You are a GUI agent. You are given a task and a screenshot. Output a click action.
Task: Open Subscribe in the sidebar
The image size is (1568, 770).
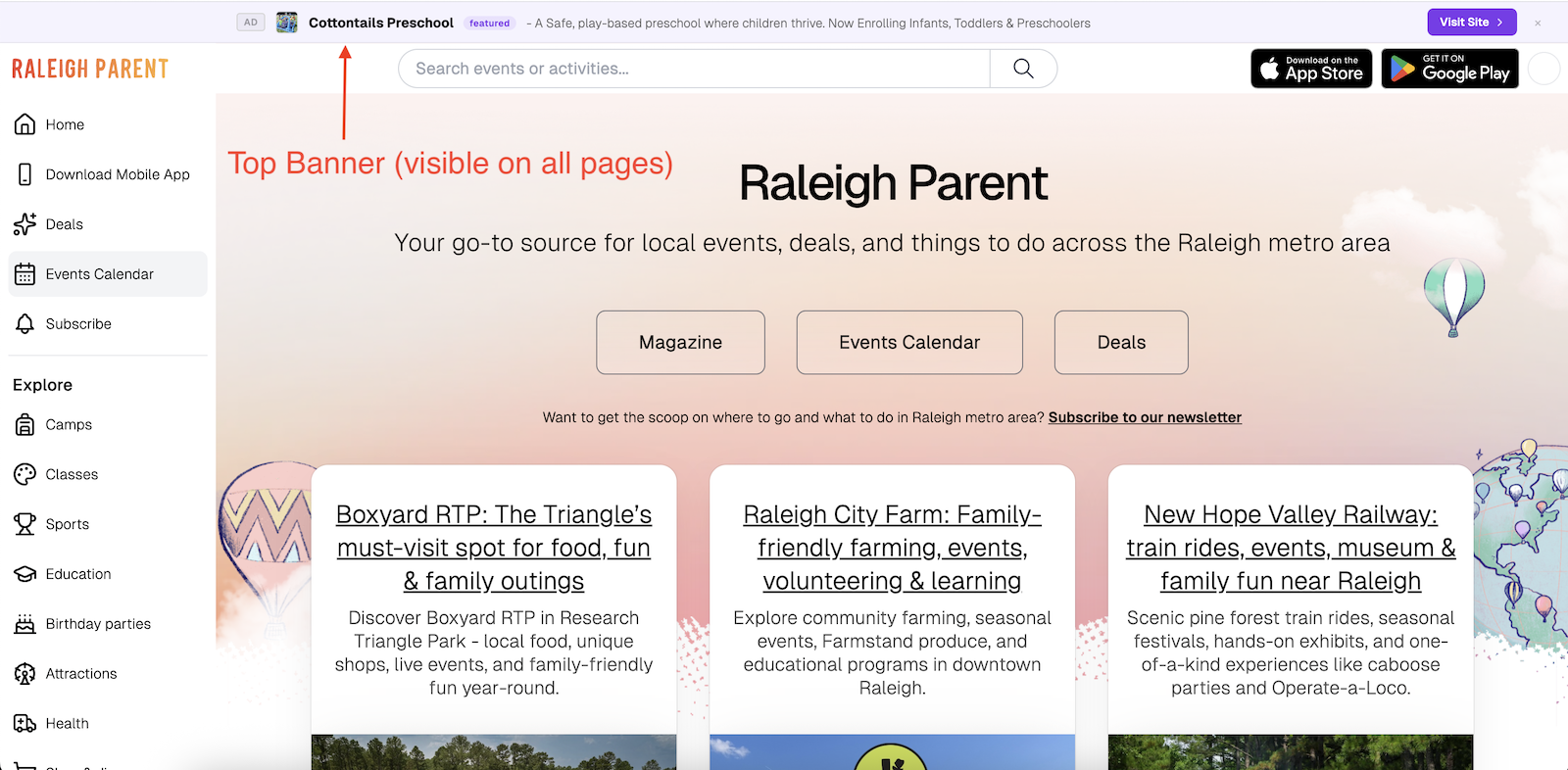[x=108, y=324]
